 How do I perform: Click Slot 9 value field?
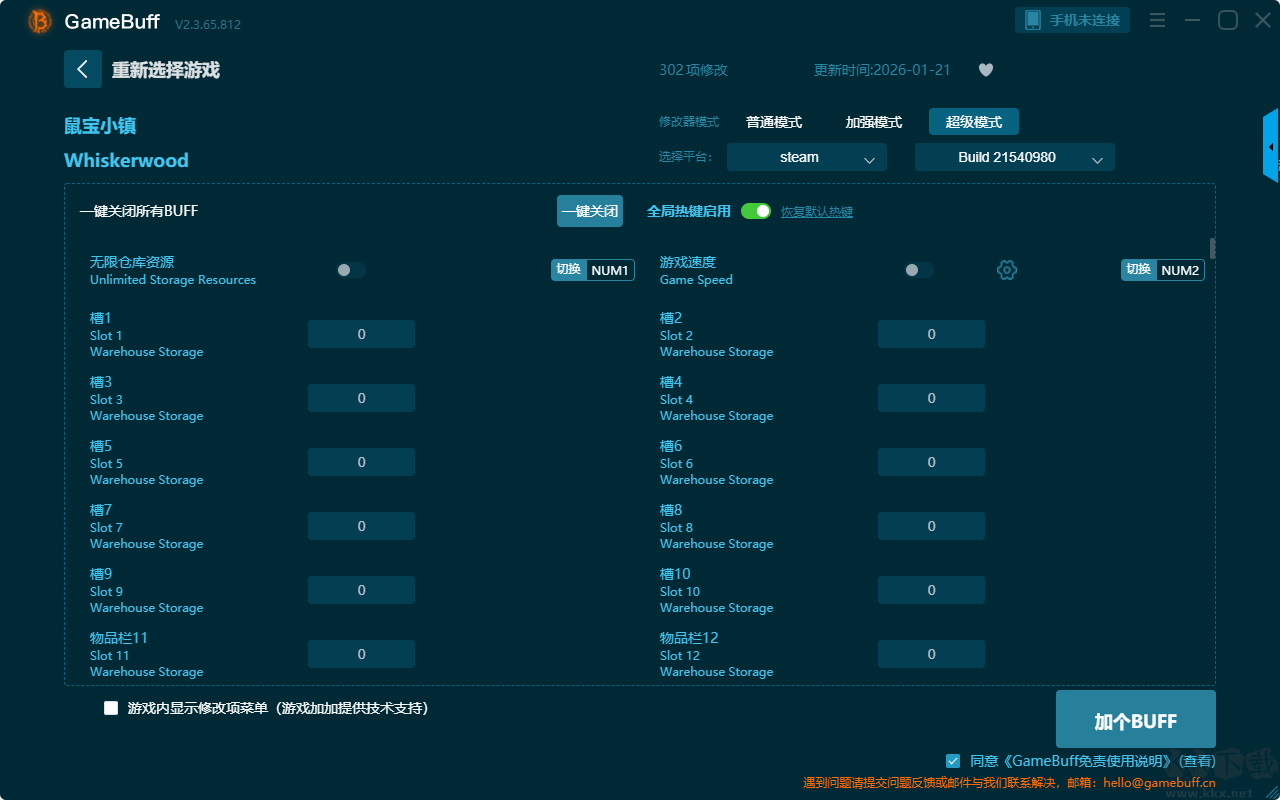(x=361, y=590)
